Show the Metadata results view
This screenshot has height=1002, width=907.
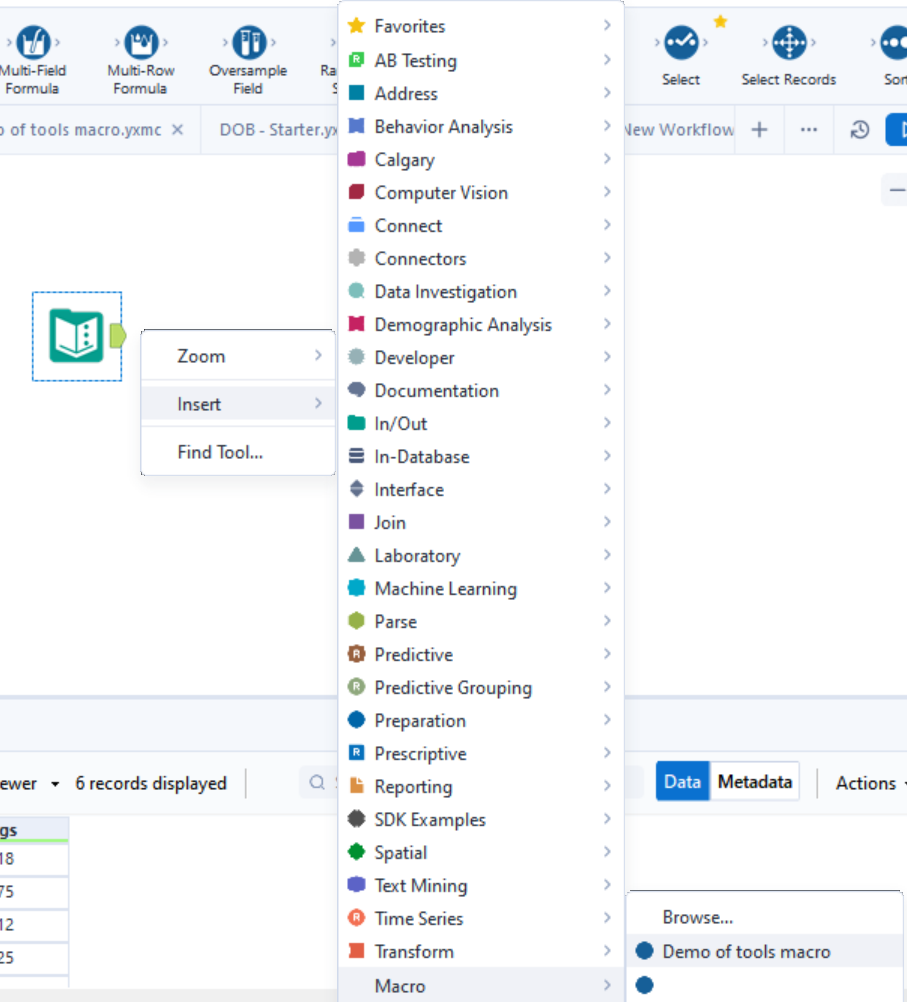[x=755, y=782]
